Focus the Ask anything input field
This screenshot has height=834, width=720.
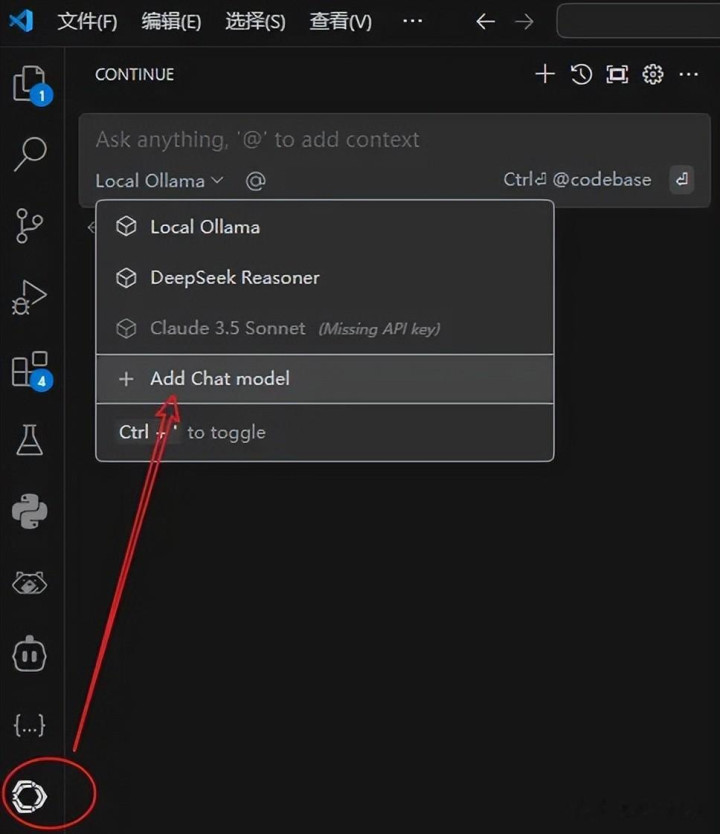coord(395,139)
